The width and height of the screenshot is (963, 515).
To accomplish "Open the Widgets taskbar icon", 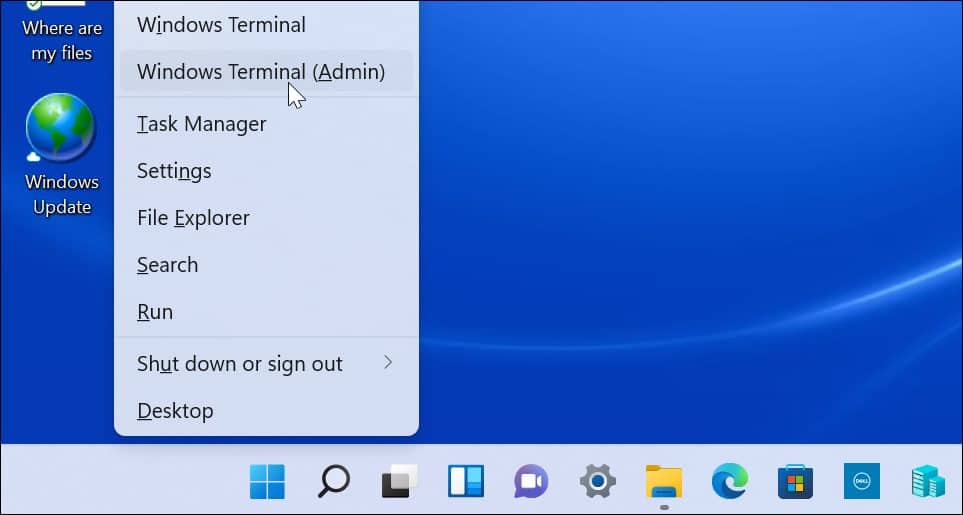I will pyautogui.click(x=466, y=481).
